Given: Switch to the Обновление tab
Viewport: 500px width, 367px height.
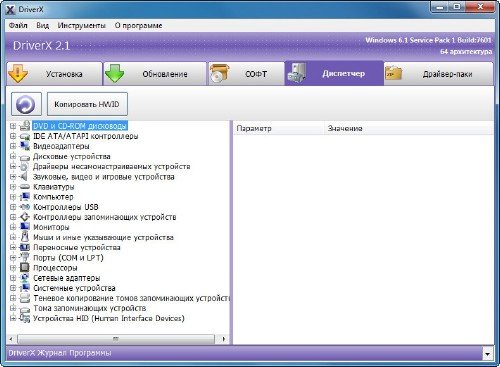Looking at the screenshot, I should (x=155, y=74).
